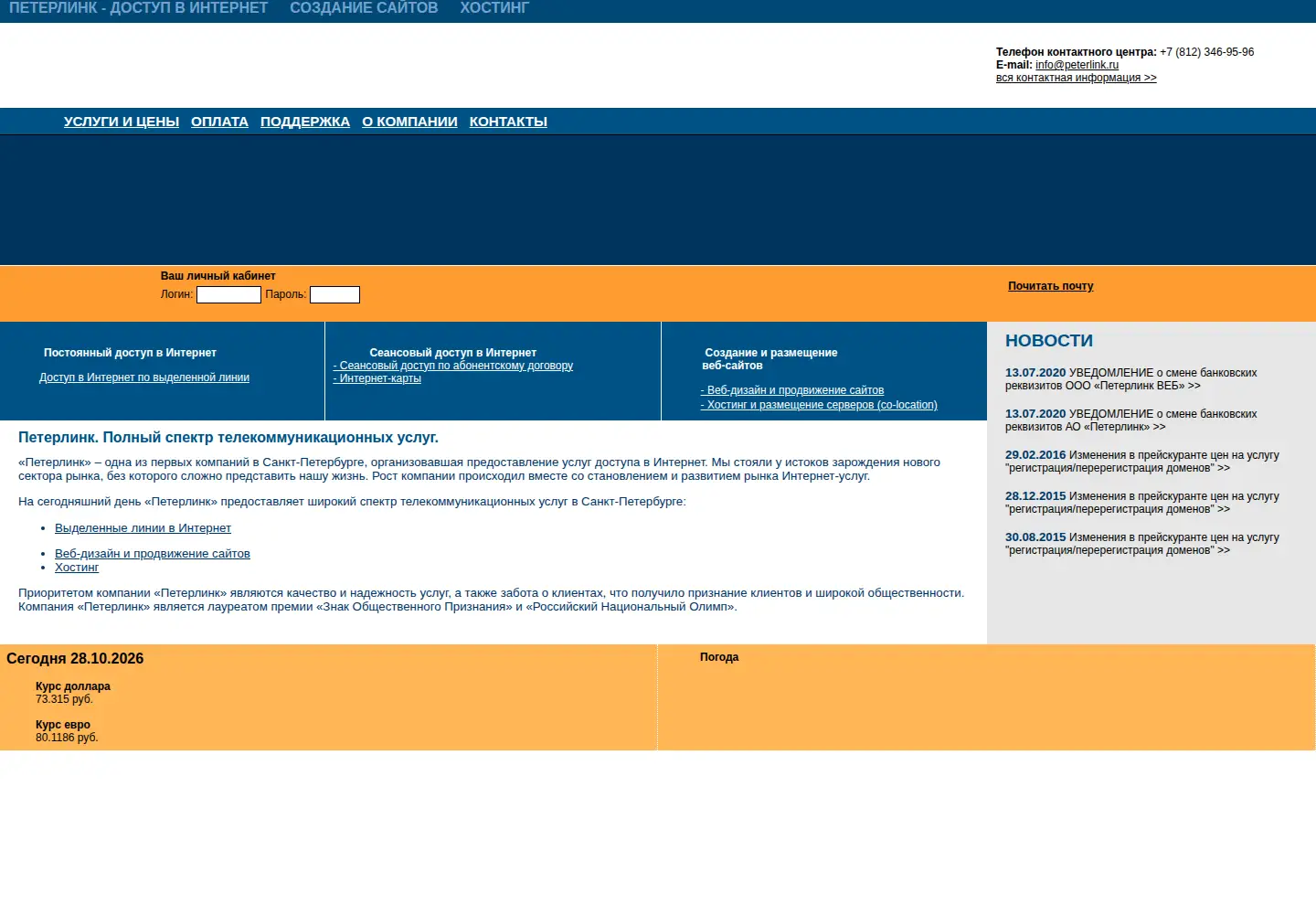The image size is (1316, 914).
Task: Open вся контактная информация link
Action: (1077, 78)
